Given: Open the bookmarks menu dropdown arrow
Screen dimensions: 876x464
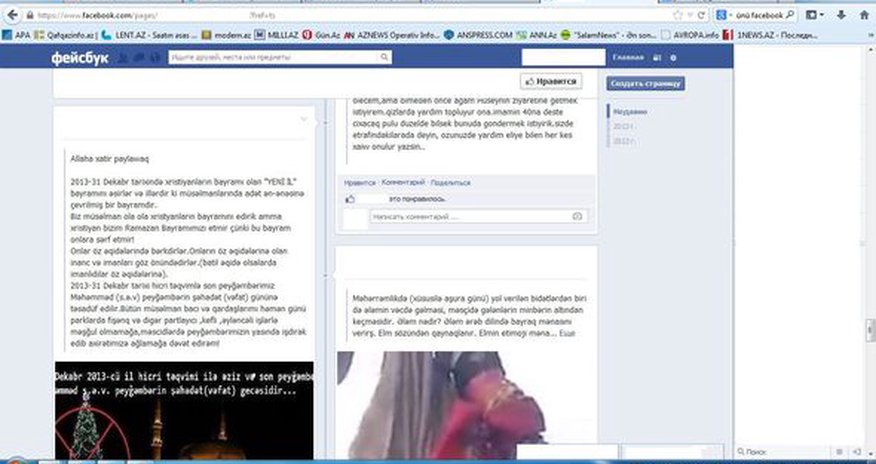Looking at the screenshot, I should pos(822,16).
